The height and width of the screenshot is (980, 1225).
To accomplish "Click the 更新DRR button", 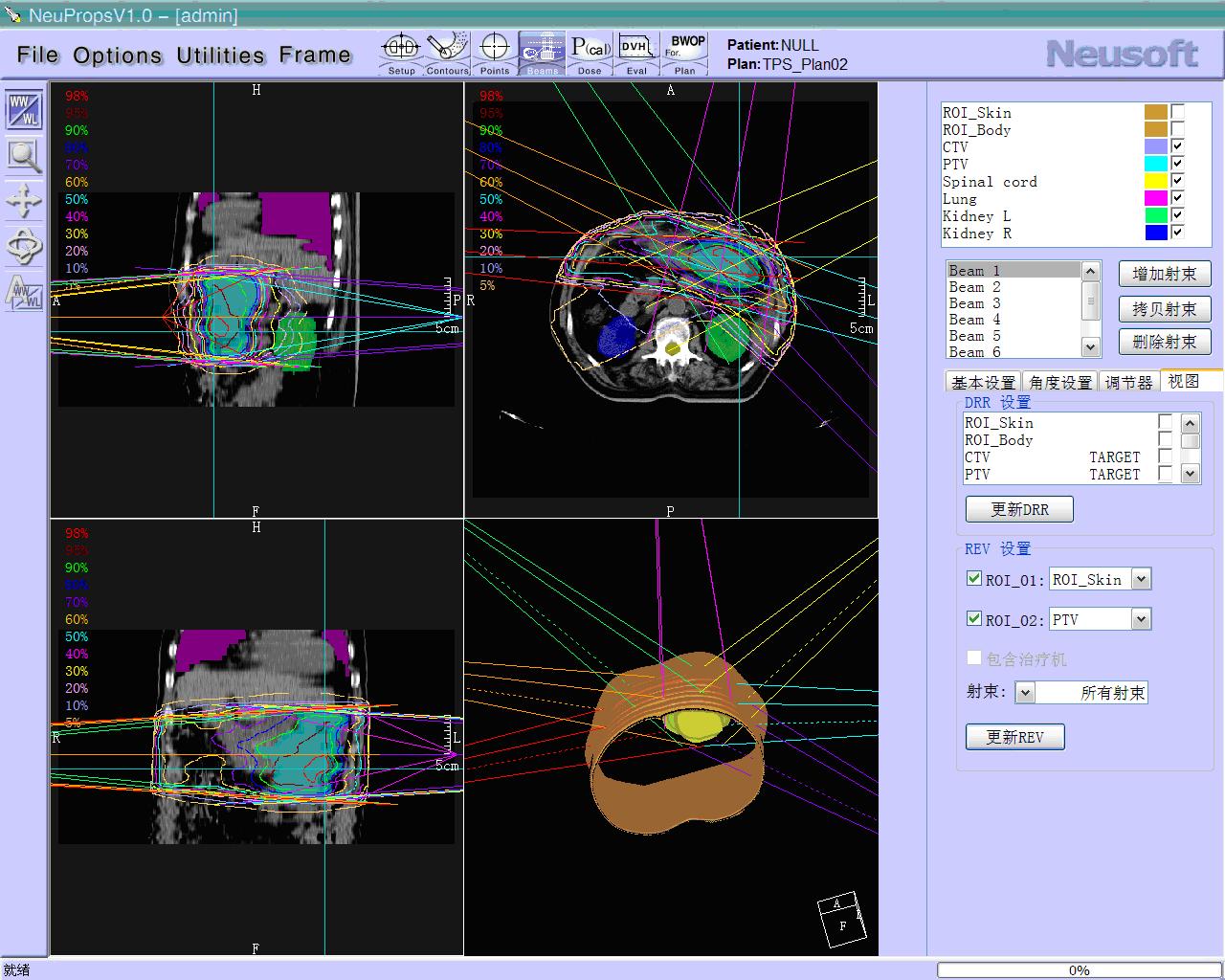I will click(x=1019, y=509).
